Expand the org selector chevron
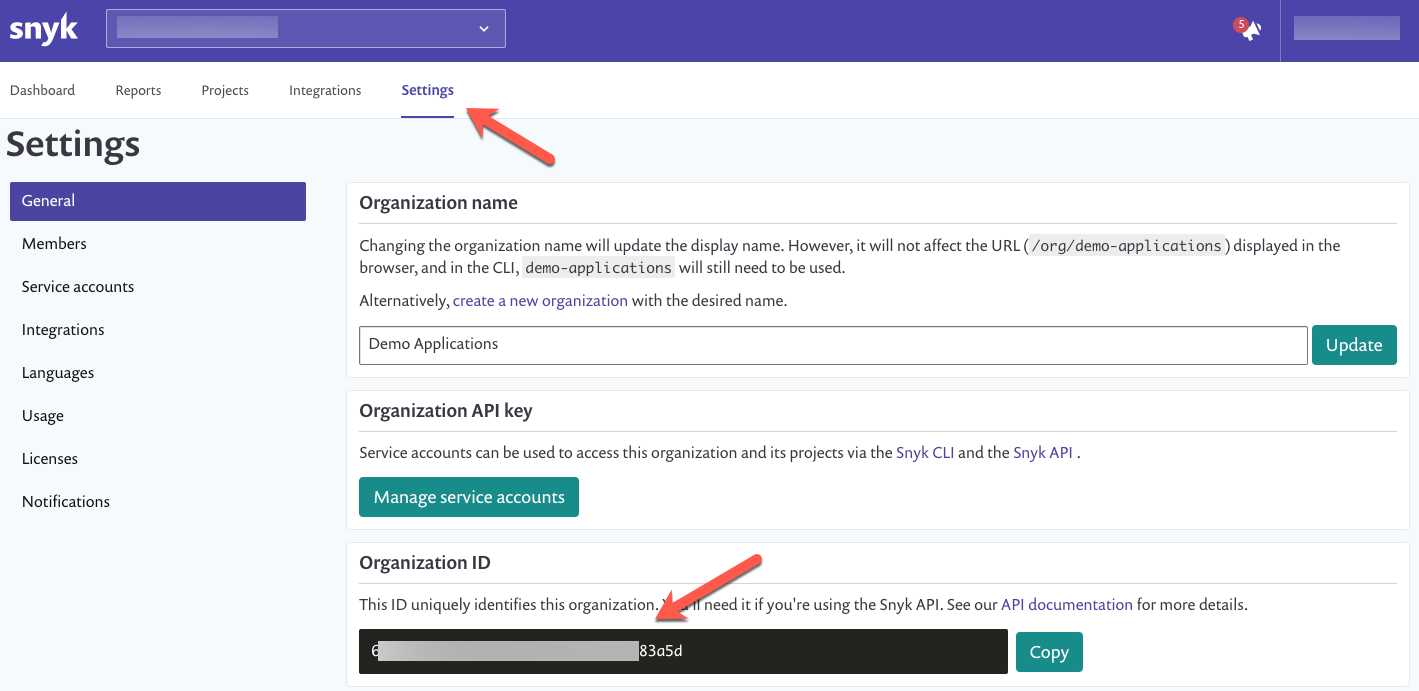1419x691 pixels. (x=483, y=28)
